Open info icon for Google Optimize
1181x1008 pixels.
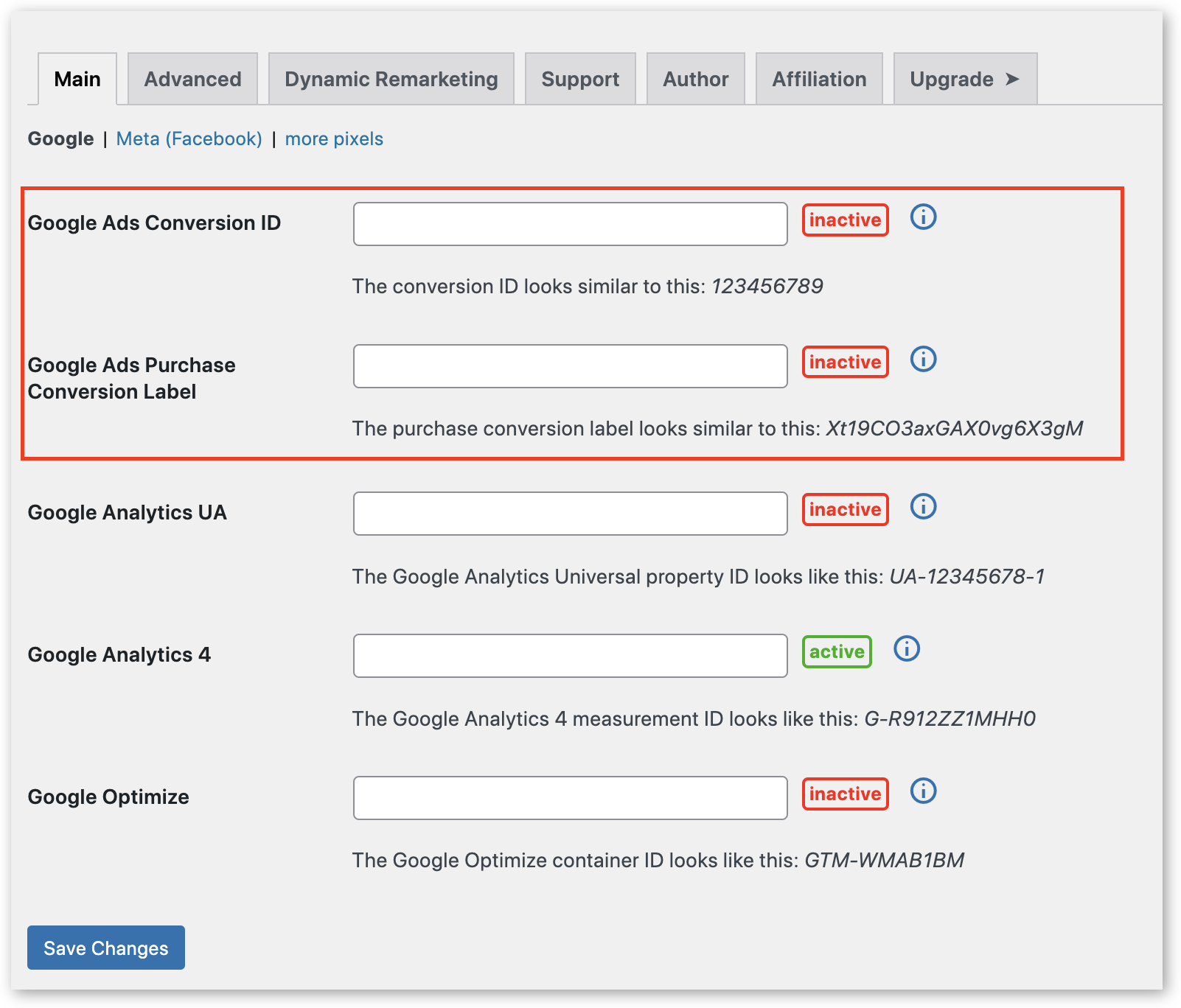tap(923, 791)
